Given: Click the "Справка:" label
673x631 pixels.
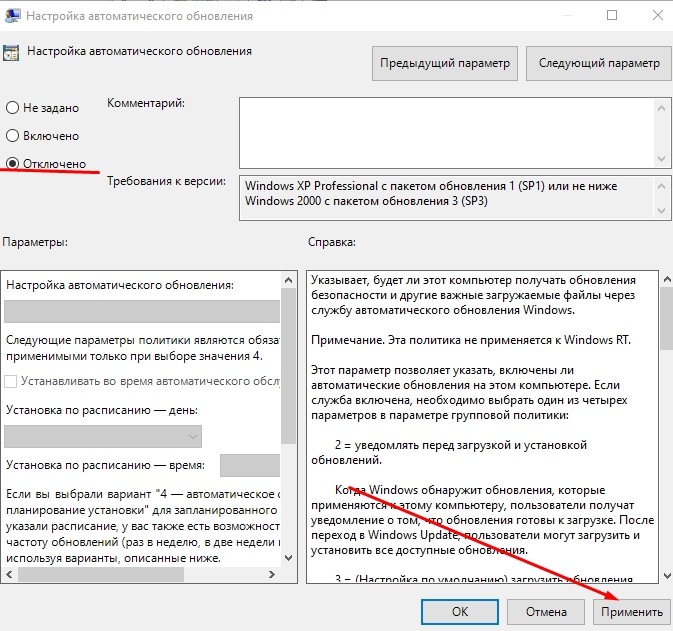Looking at the screenshot, I should coord(332,242).
